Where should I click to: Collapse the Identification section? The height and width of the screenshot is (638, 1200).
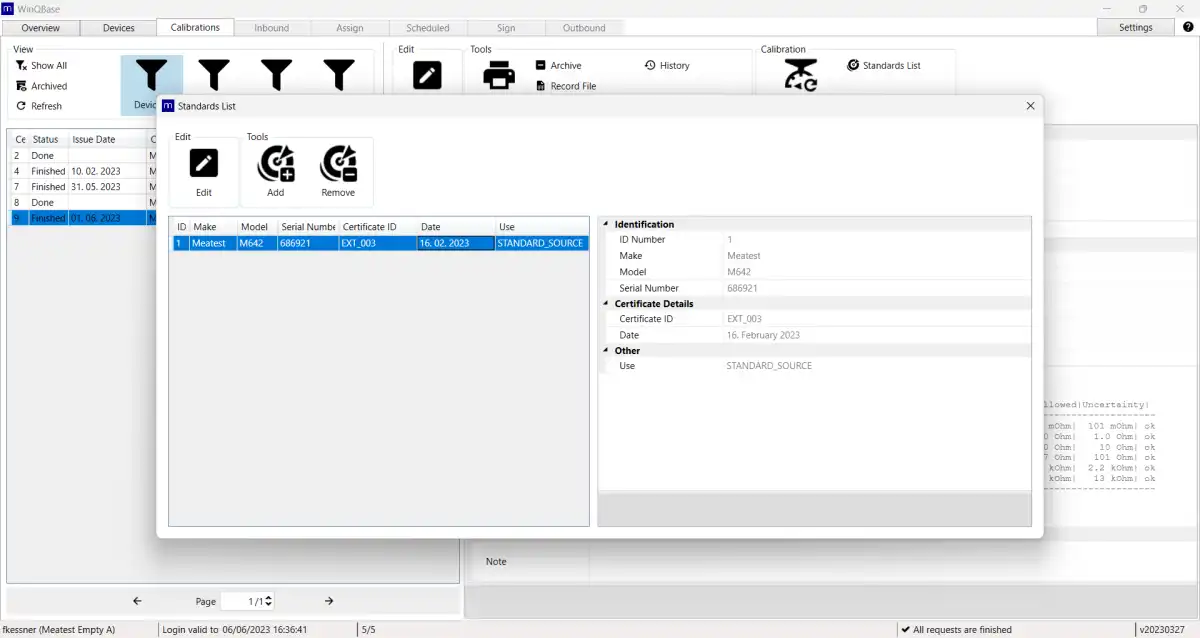(x=605, y=224)
